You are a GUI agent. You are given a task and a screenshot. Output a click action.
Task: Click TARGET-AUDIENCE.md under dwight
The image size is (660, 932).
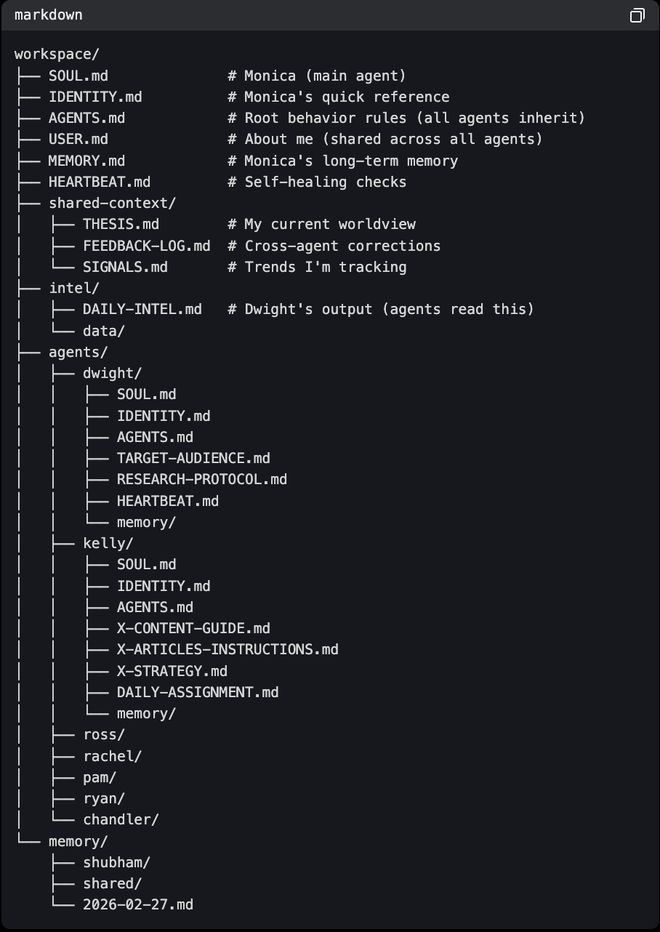click(x=193, y=458)
